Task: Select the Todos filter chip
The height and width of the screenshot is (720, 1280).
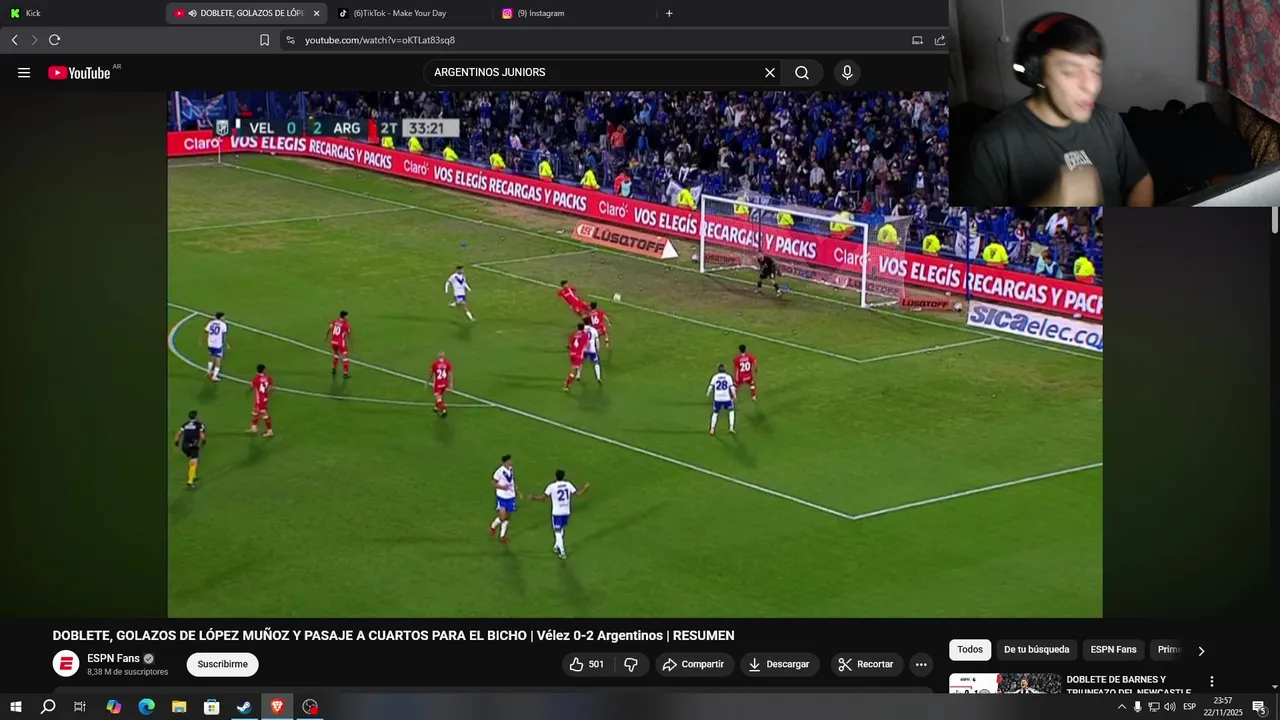Action: point(970,650)
